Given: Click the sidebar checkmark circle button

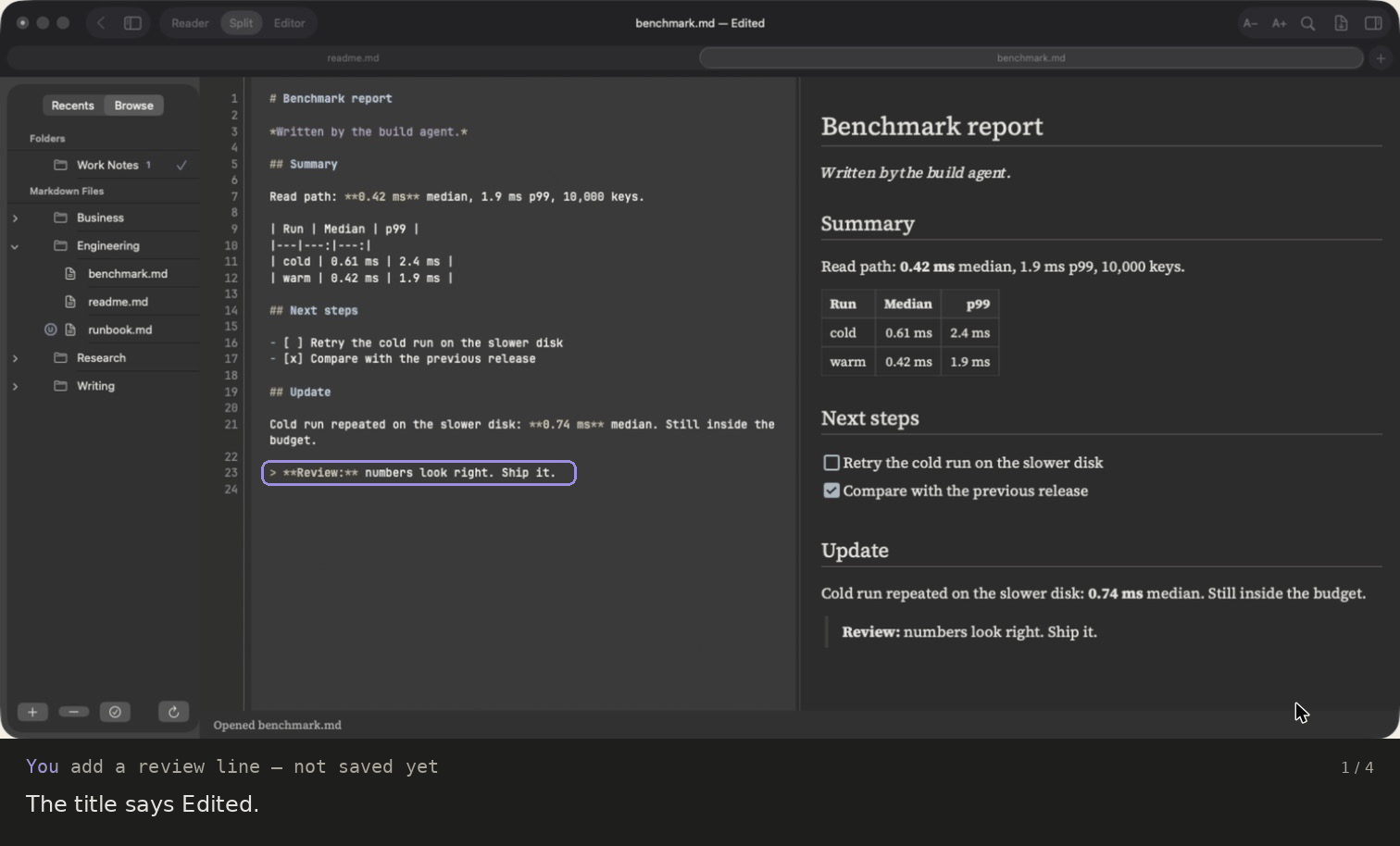Looking at the screenshot, I should tap(115, 712).
